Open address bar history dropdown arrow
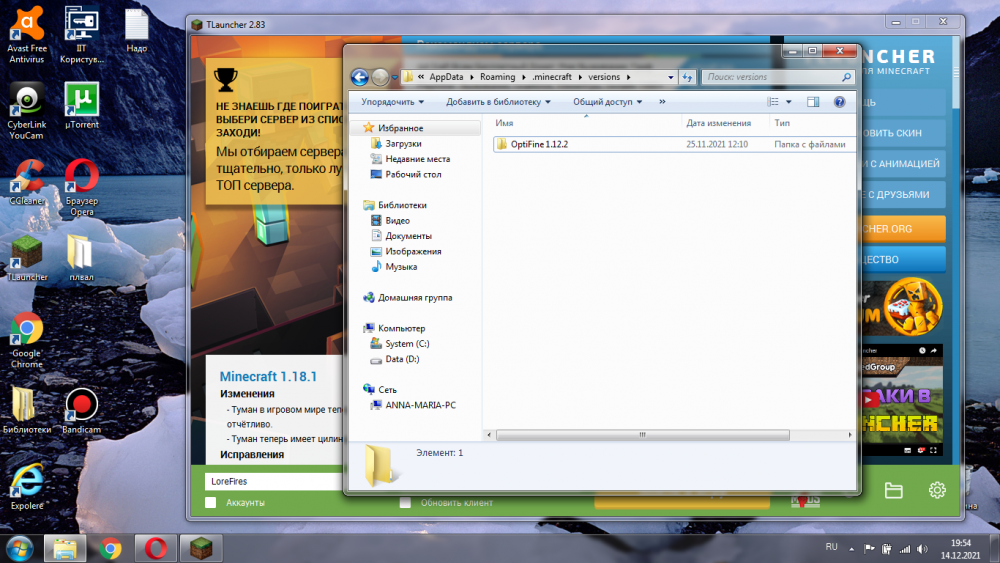 point(670,77)
